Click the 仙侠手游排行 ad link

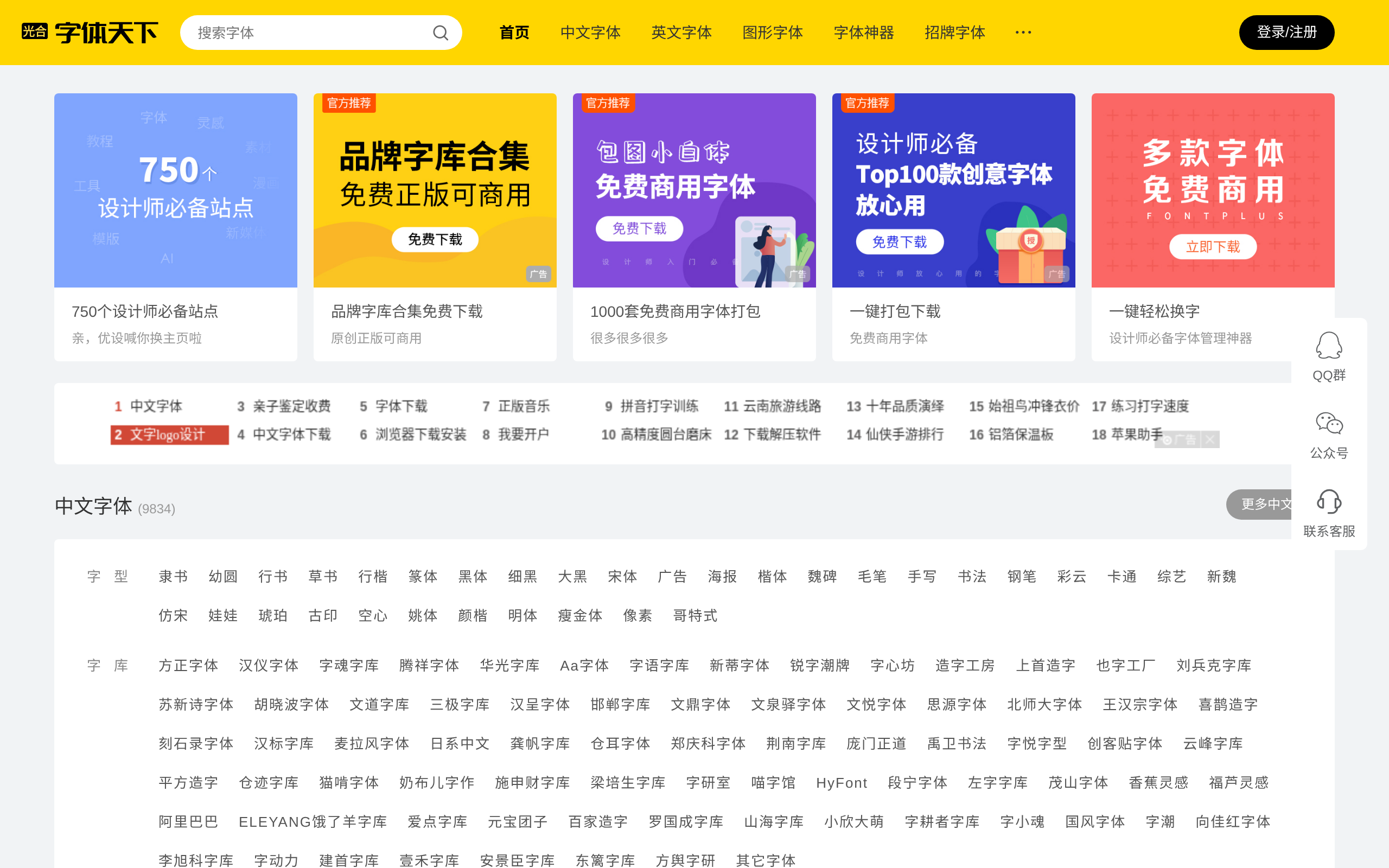[904, 435]
